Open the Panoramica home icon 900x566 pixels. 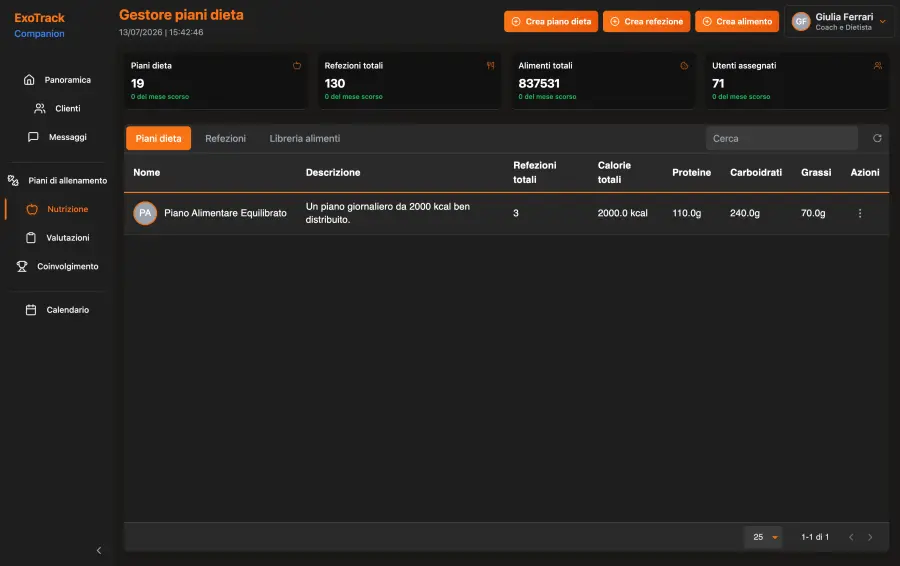click(x=29, y=80)
